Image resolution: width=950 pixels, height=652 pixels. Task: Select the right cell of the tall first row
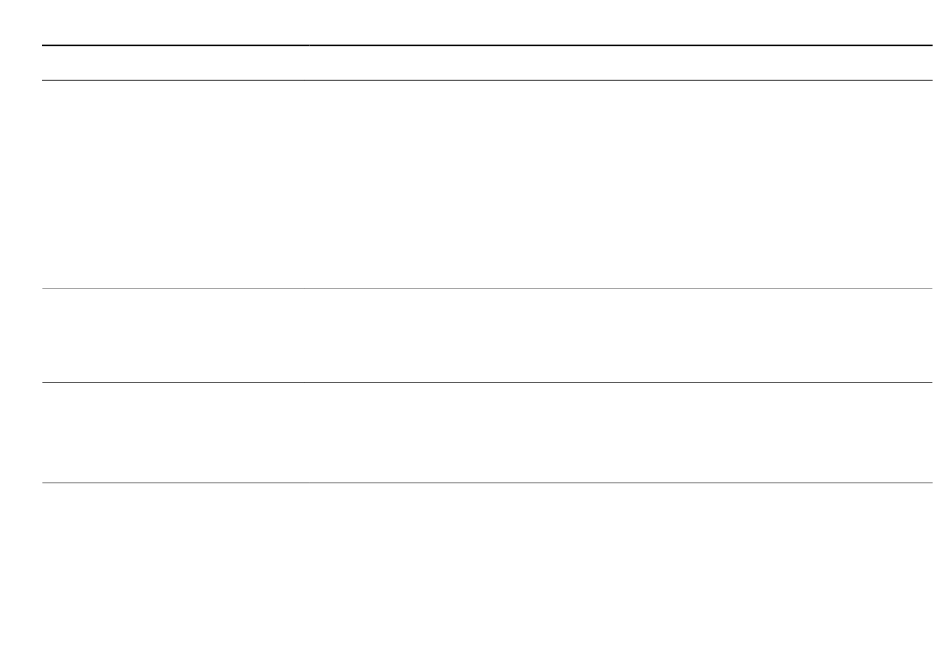point(620,184)
